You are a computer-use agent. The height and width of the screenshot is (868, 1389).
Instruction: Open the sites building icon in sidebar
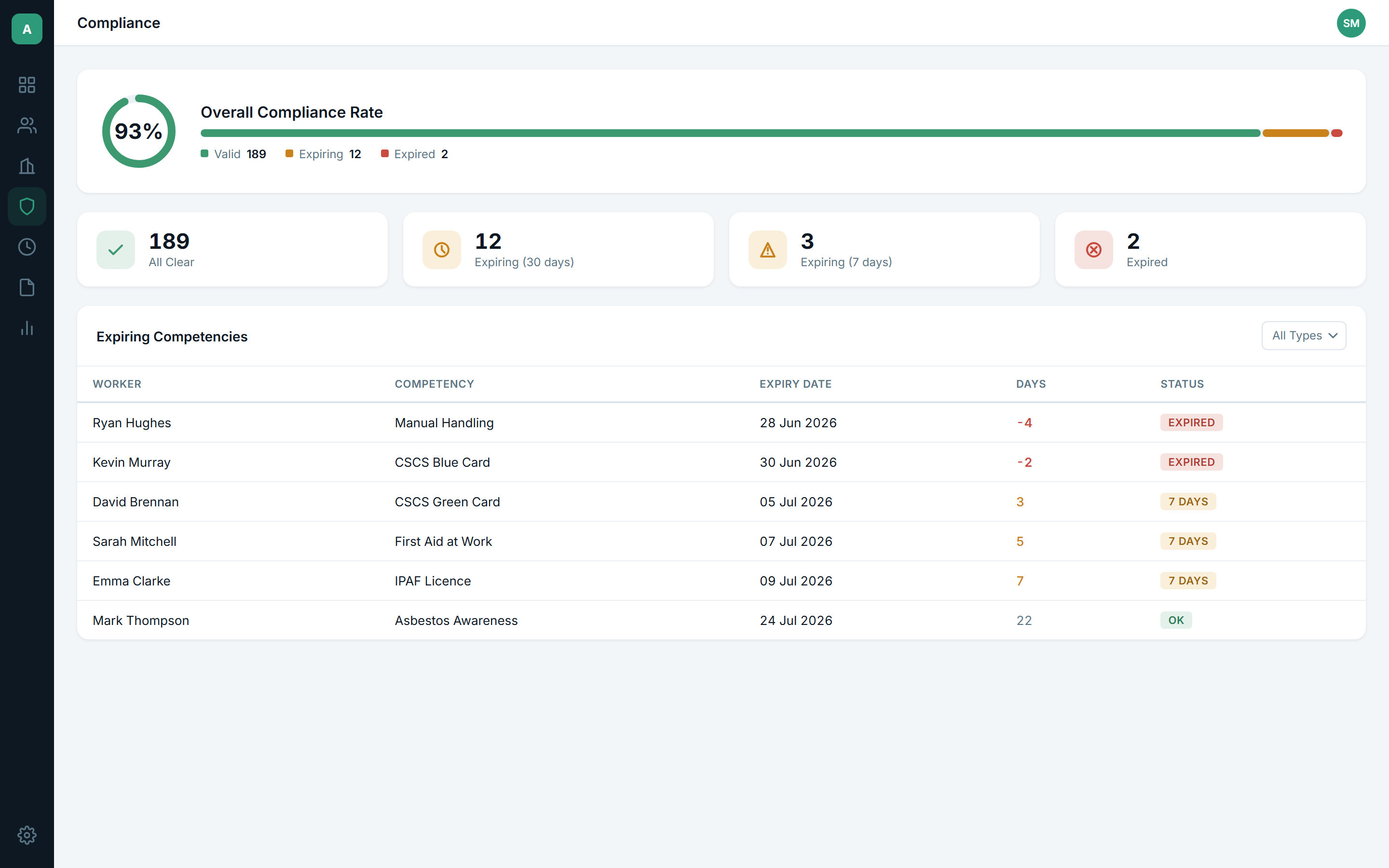coord(27,166)
